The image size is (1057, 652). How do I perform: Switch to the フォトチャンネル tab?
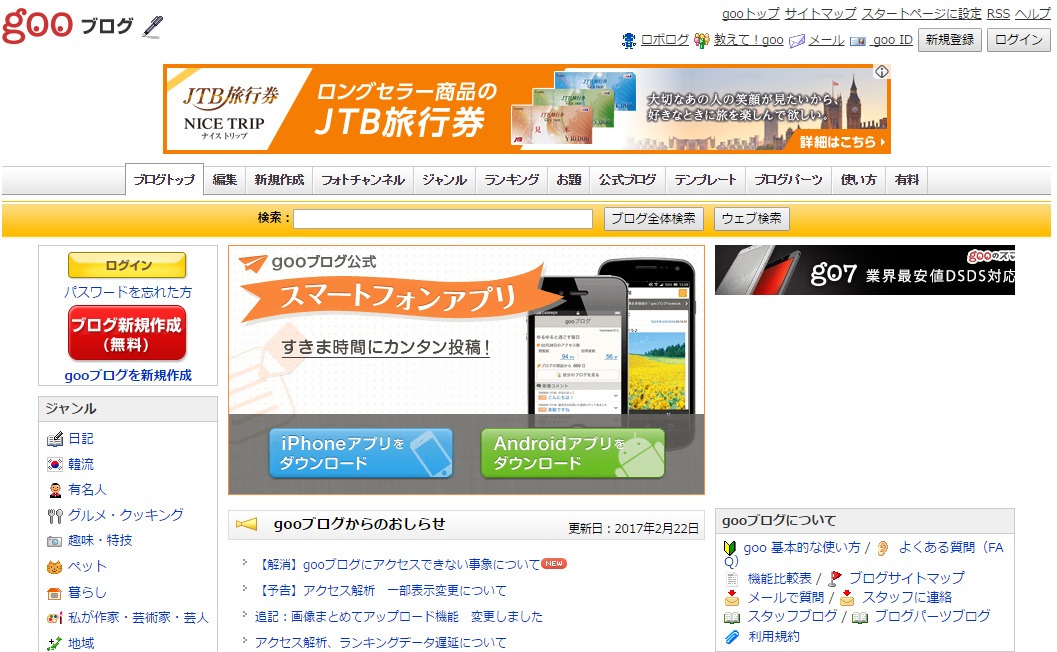pos(363,180)
